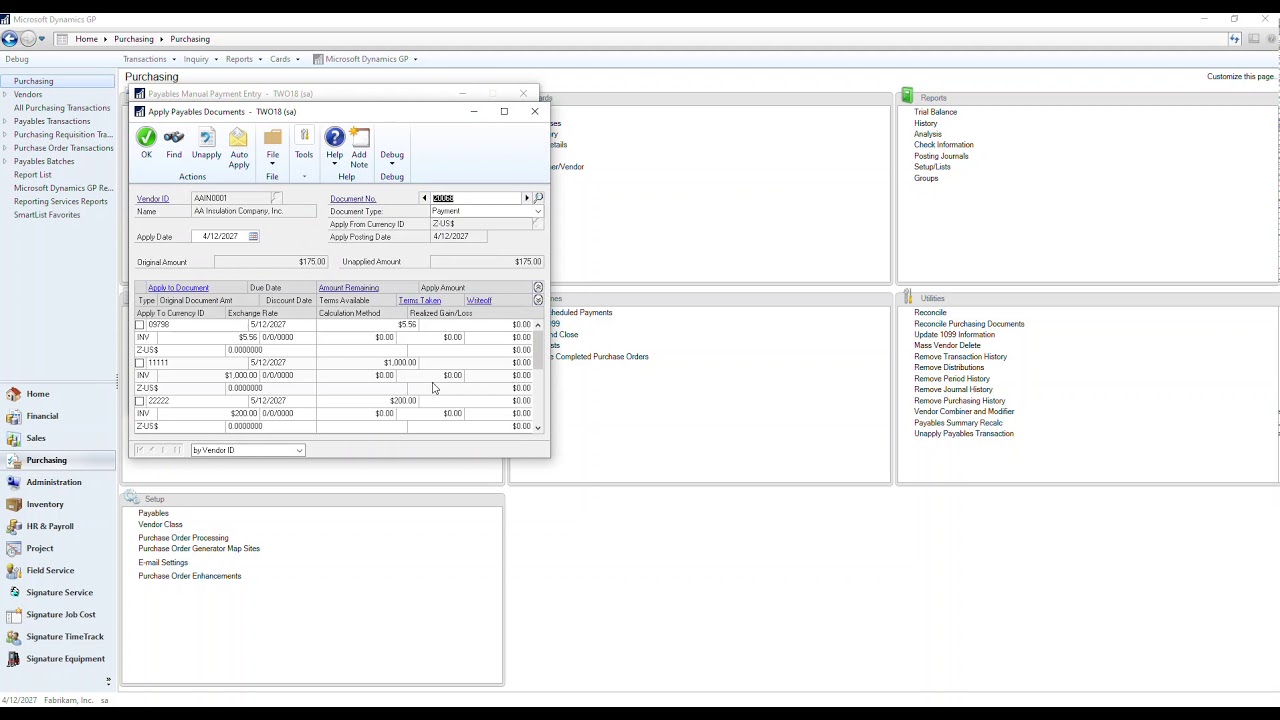Go to previous document number arrow
Screen dimensions: 1280x720
click(424, 198)
